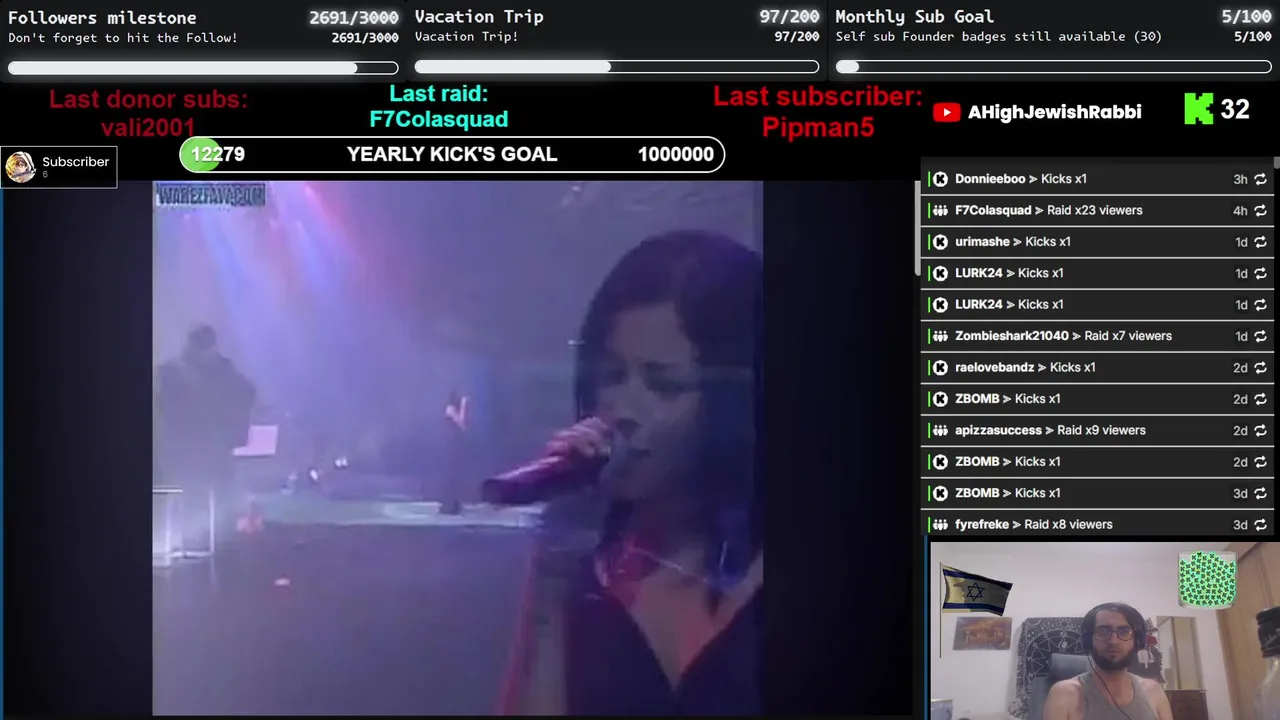The image size is (1280, 720).
Task: Click the "Raid x23 viewers" text
Action: coord(1095,210)
